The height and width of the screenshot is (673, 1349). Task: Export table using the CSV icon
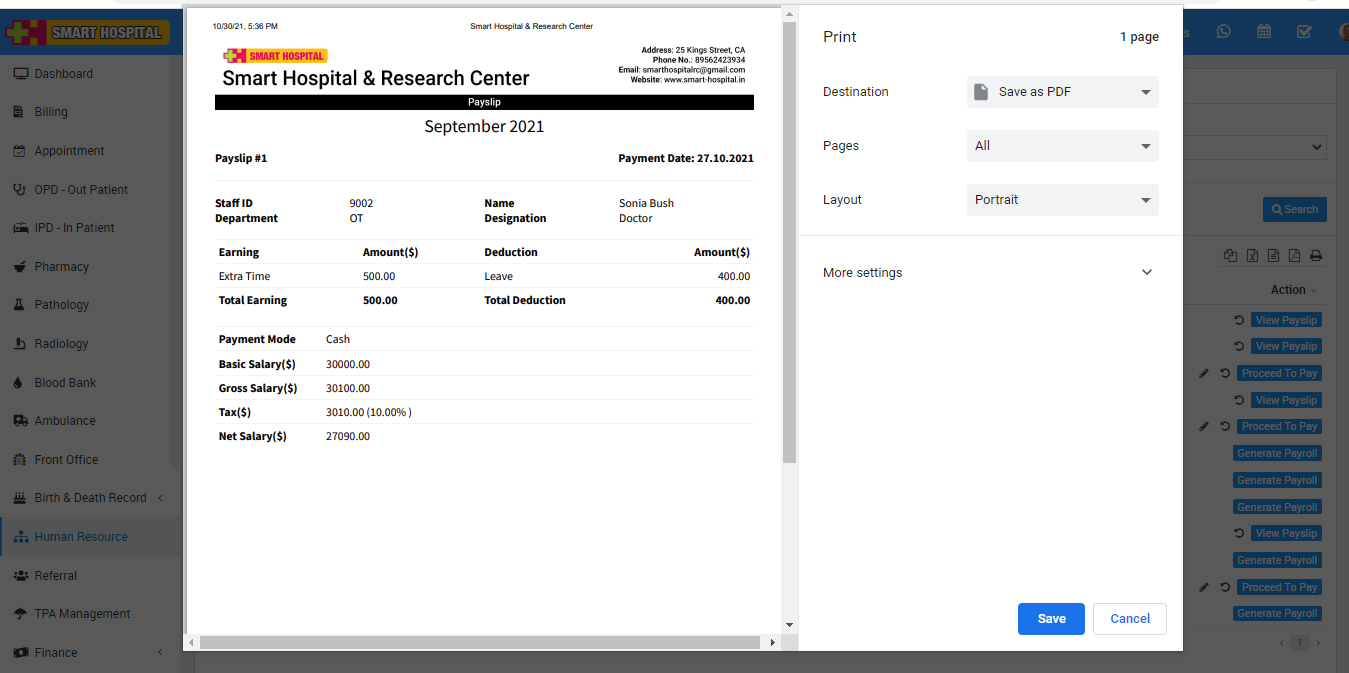coord(1273,256)
